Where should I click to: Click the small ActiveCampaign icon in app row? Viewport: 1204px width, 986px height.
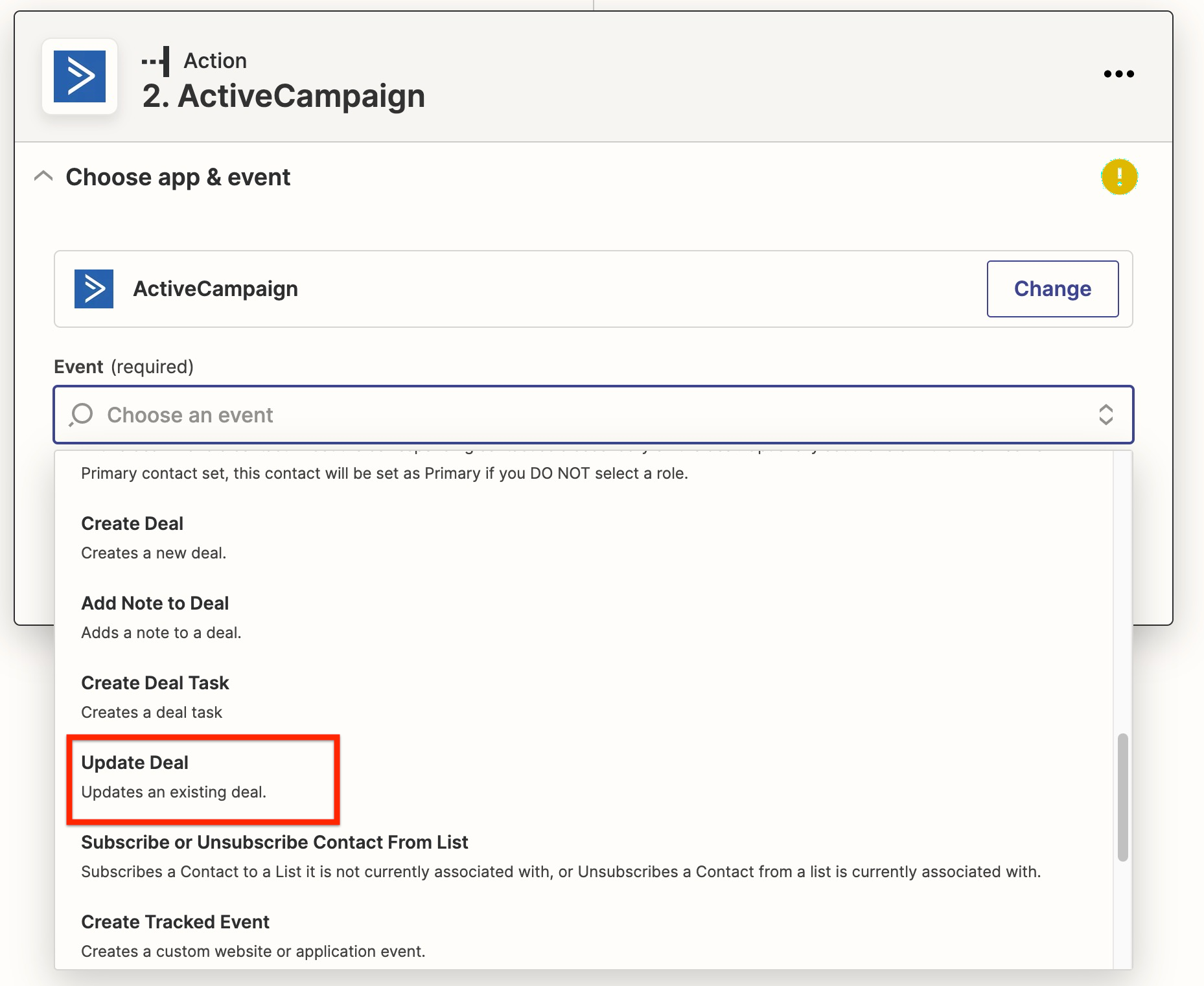94,289
